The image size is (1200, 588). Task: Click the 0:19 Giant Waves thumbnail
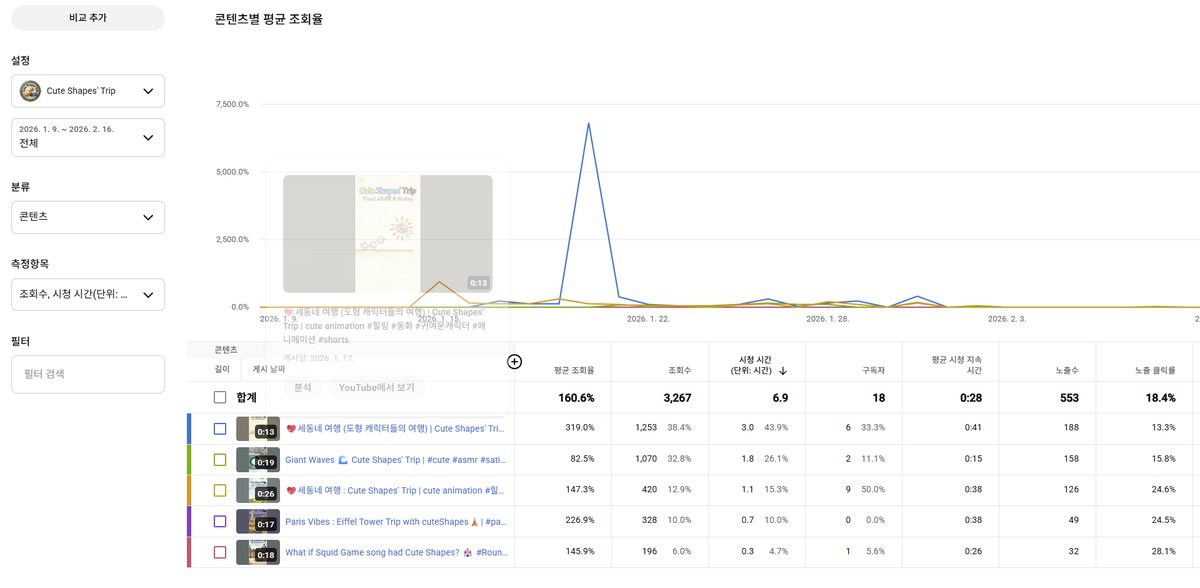[x=258, y=459]
